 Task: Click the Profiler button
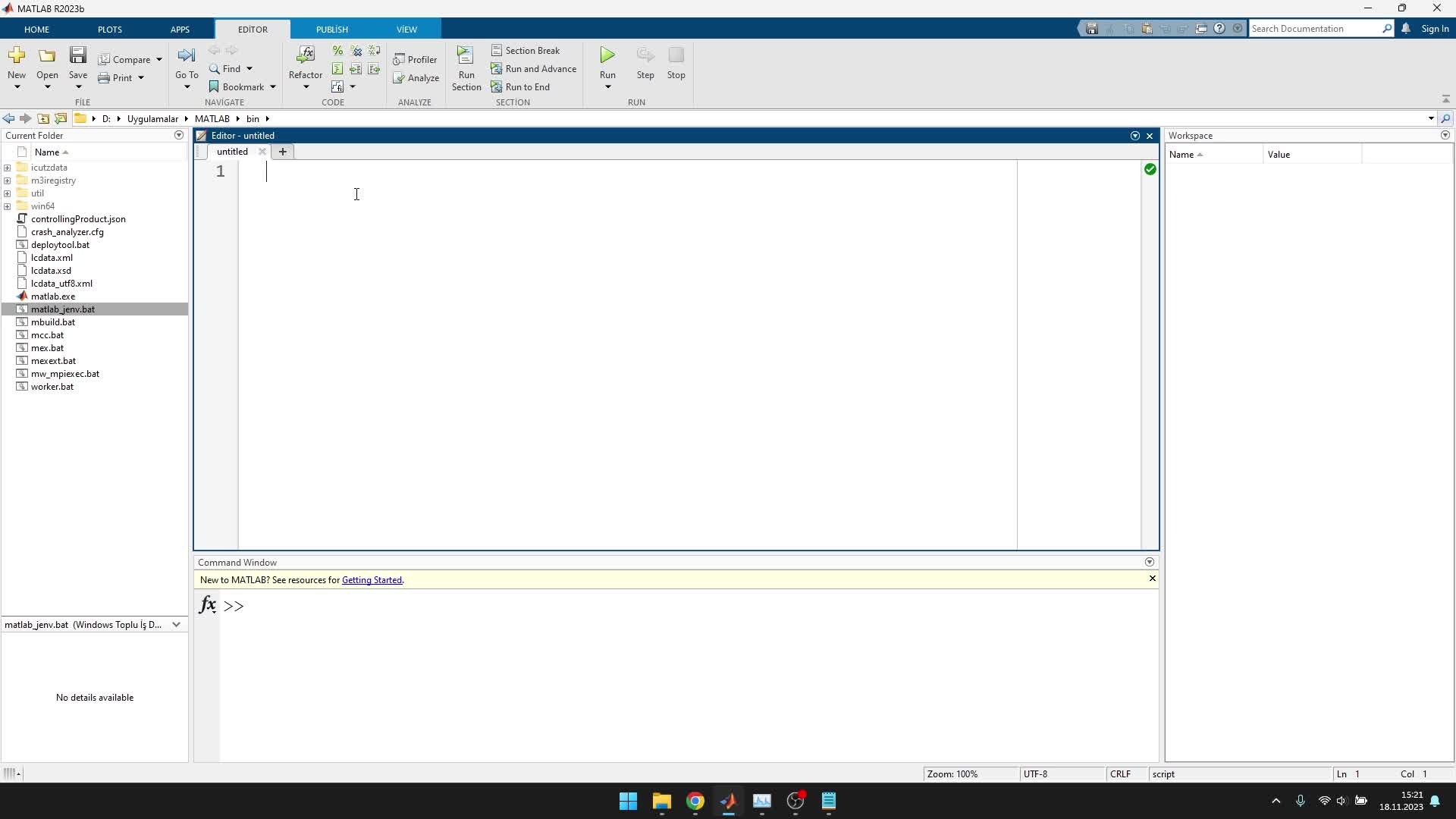click(415, 60)
